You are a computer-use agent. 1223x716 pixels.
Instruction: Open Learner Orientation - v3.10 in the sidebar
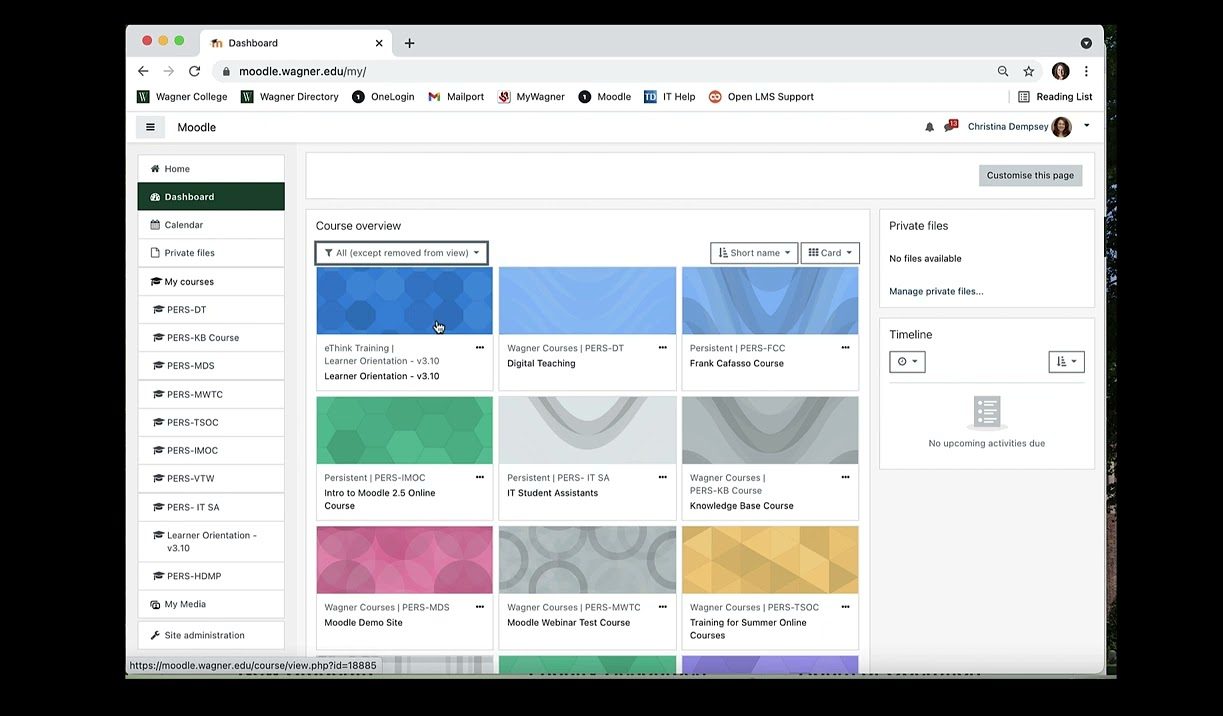(211, 541)
